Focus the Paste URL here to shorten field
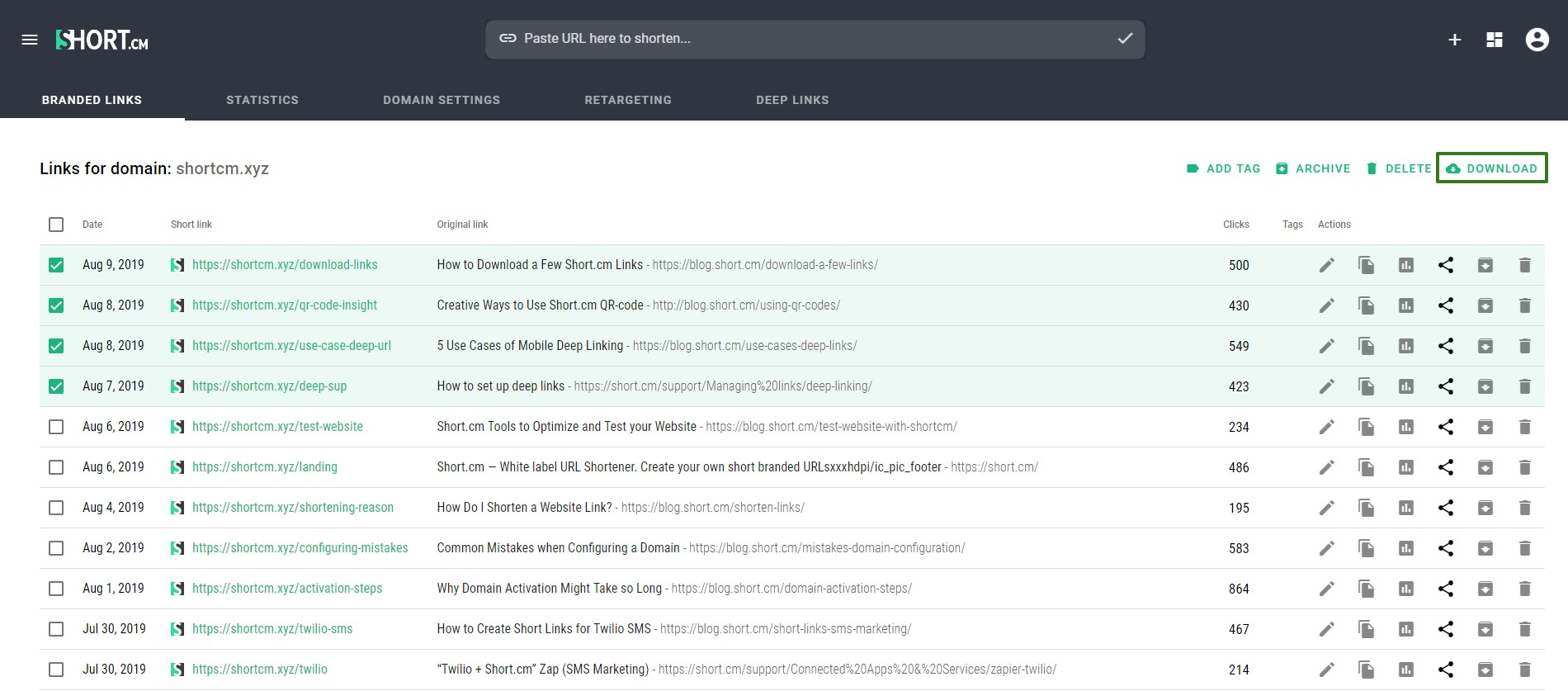The image size is (1568, 691). coord(815,40)
